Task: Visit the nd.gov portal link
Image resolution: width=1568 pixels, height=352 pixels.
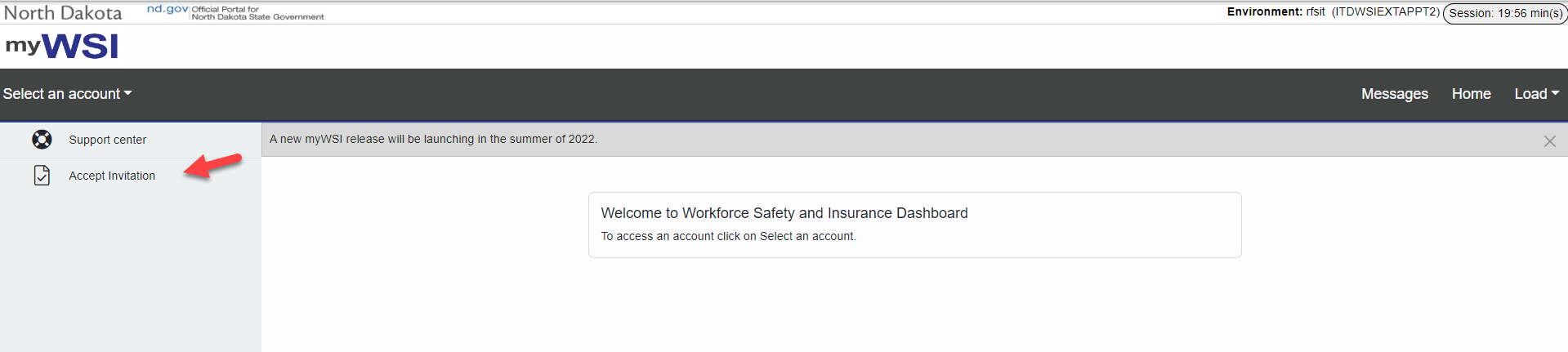Action: [x=168, y=9]
